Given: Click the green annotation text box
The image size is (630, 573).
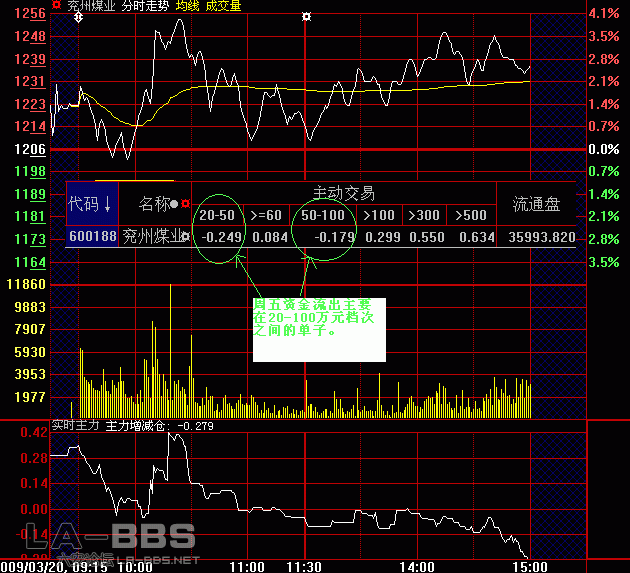Looking at the screenshot, I should pyautogui.click(x=318, y=328).
